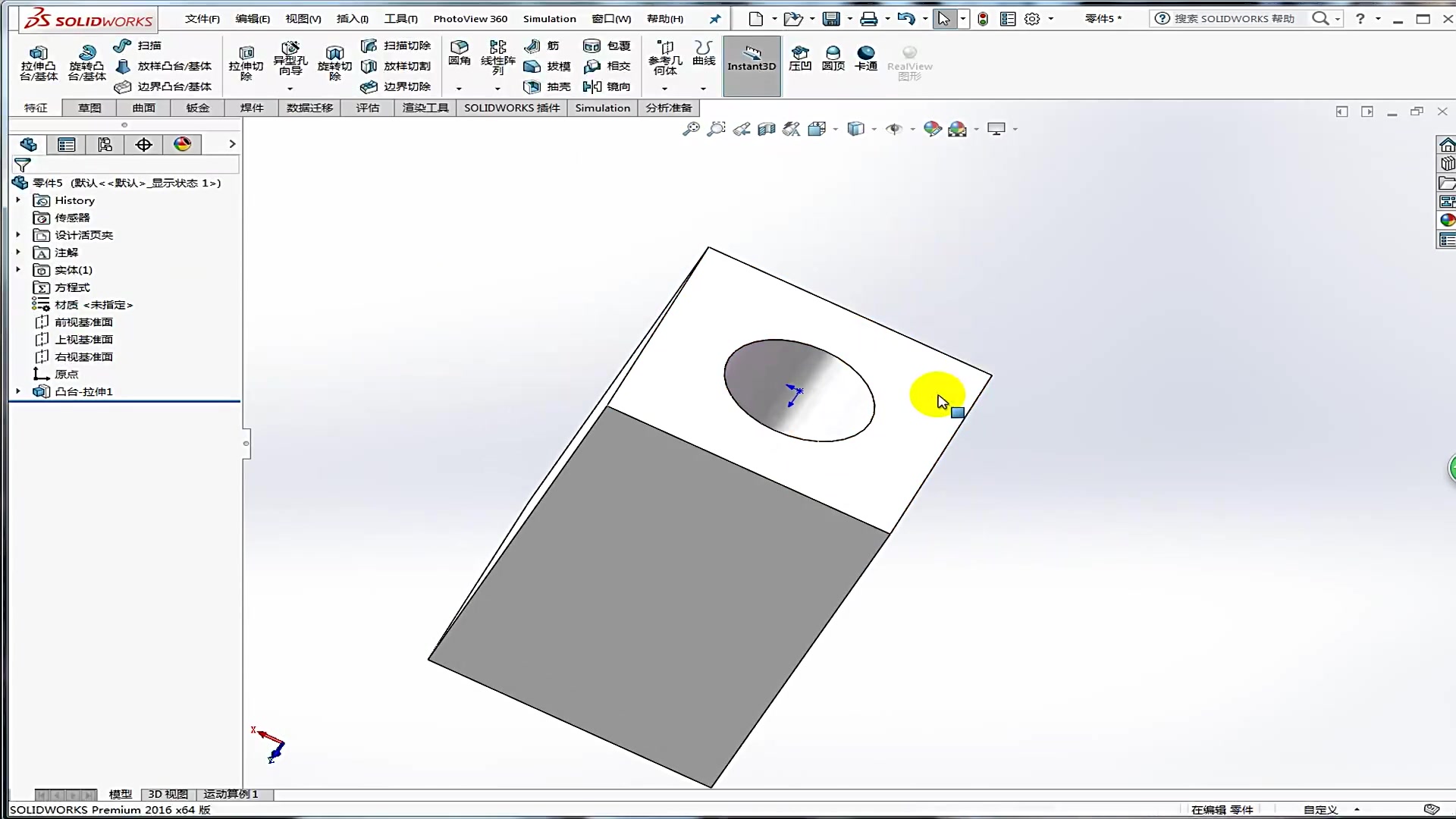Expand the 凸台-拉伸1 feature node
Viewport: 1456px width, 819px height.
coord(18,391)
